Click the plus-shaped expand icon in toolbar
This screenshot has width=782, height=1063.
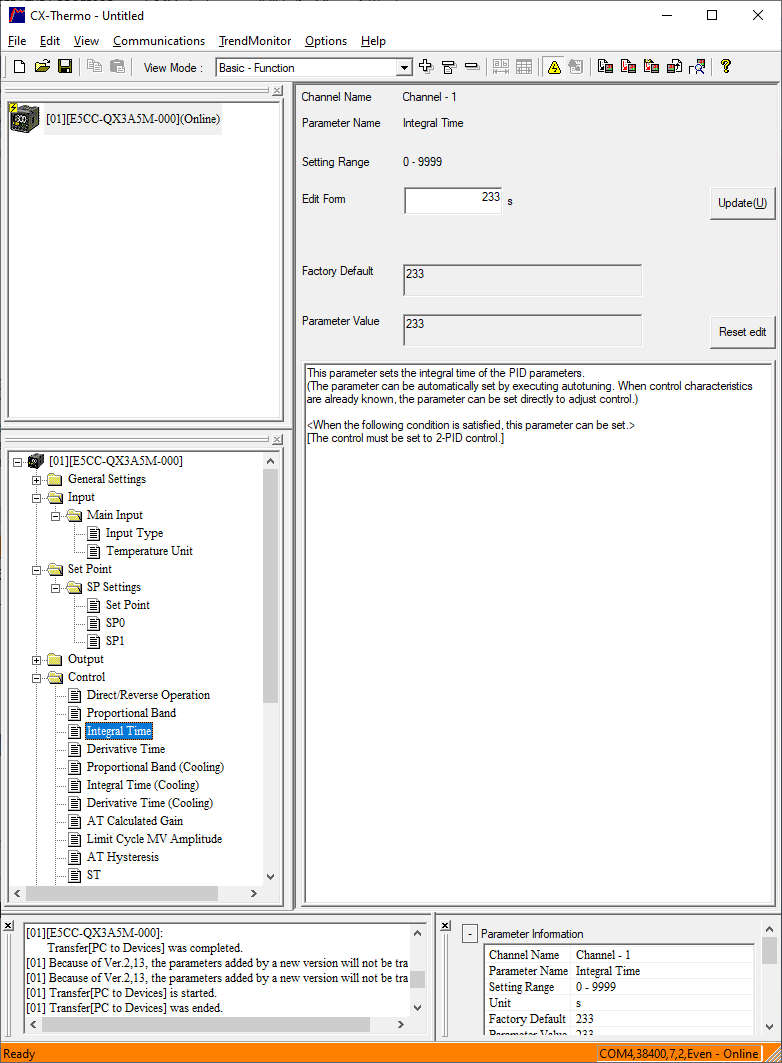tap(426, 66)
